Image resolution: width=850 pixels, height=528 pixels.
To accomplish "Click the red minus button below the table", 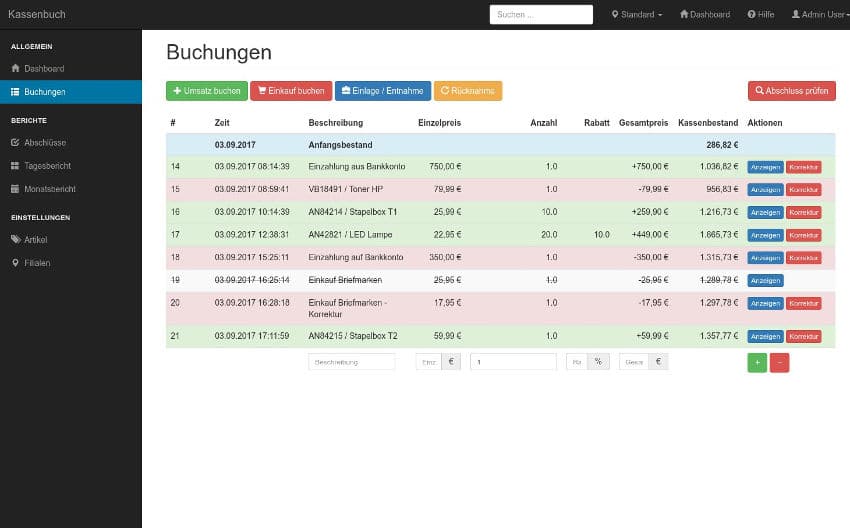I will [779, 362].
